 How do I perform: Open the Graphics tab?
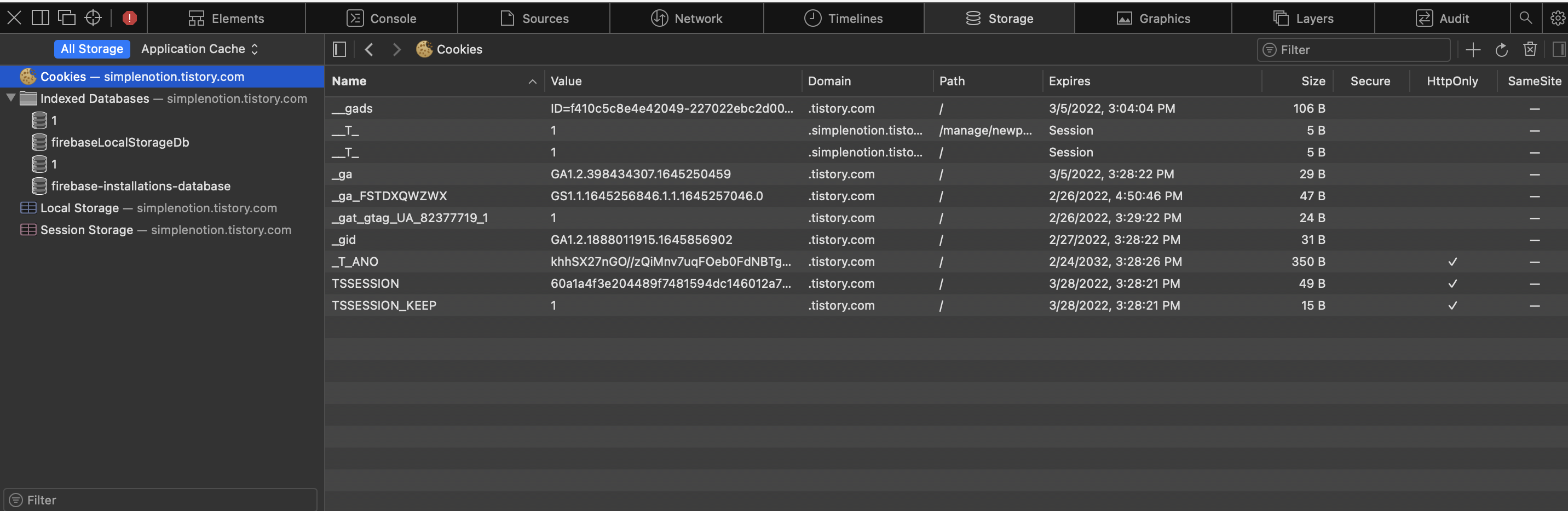pos(1154,18)
